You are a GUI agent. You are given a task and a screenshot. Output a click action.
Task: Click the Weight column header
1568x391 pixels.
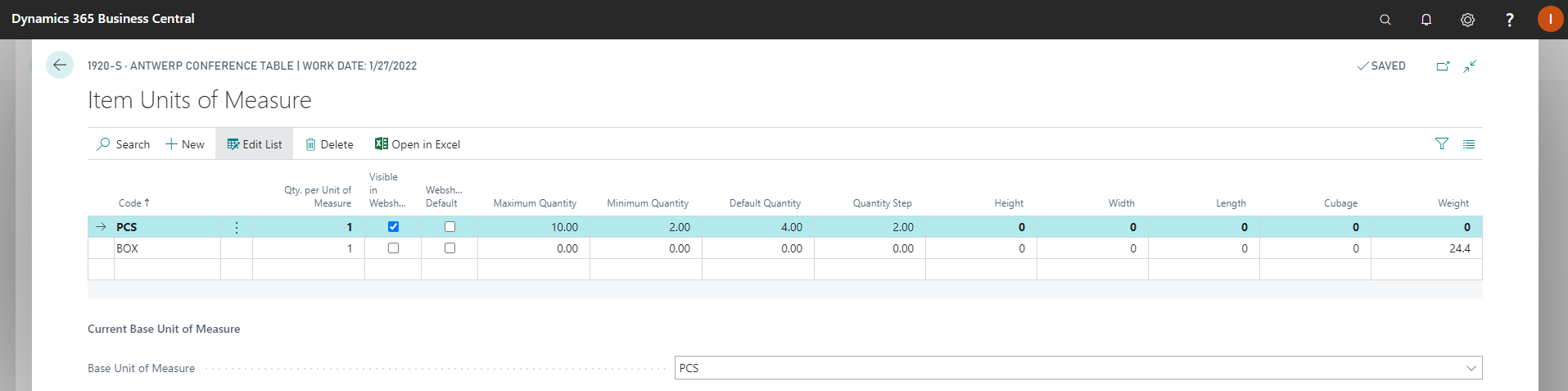[x=1453, y=203]
